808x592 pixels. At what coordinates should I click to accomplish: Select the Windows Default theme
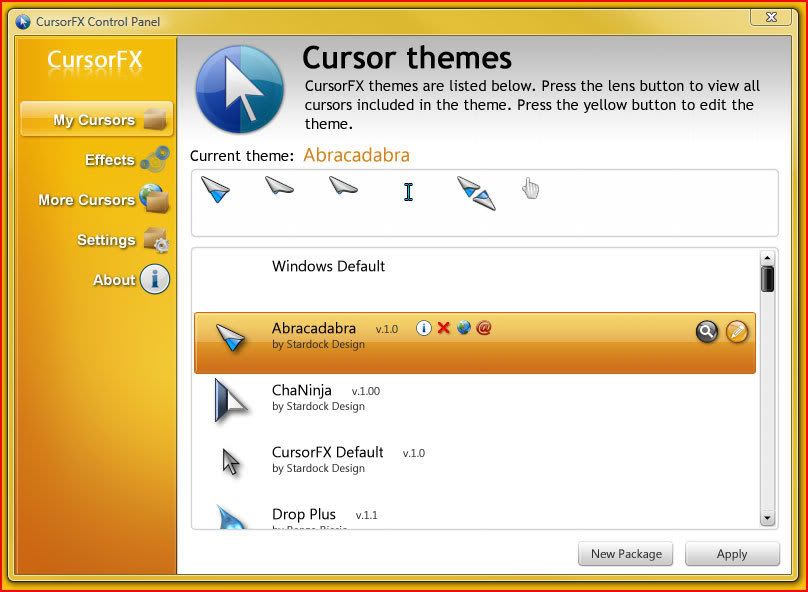pyautogui.click(x=328, y=267)
